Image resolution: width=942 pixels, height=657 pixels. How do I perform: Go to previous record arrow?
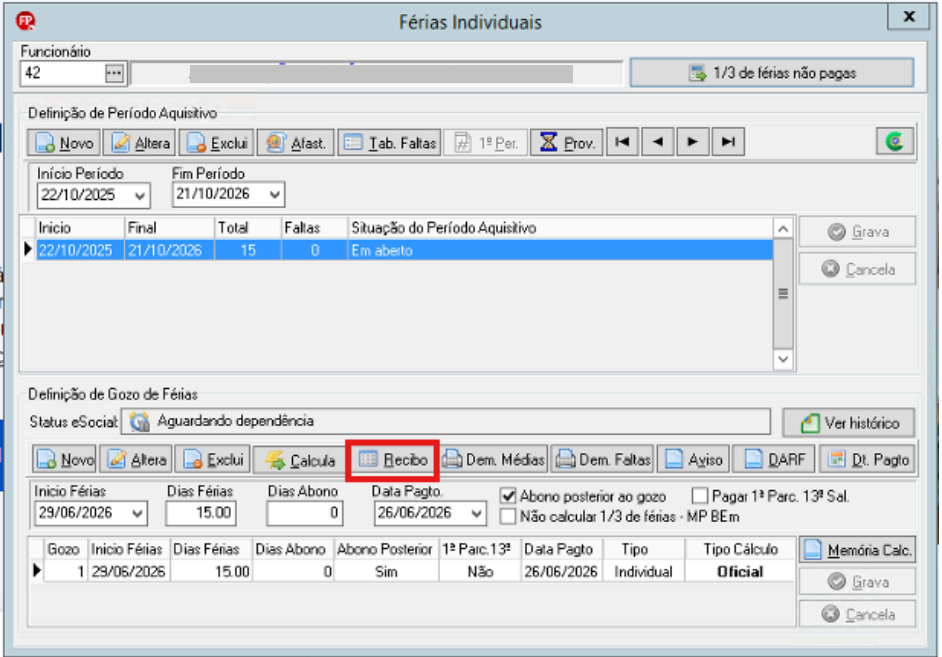[x=658, y=142]
